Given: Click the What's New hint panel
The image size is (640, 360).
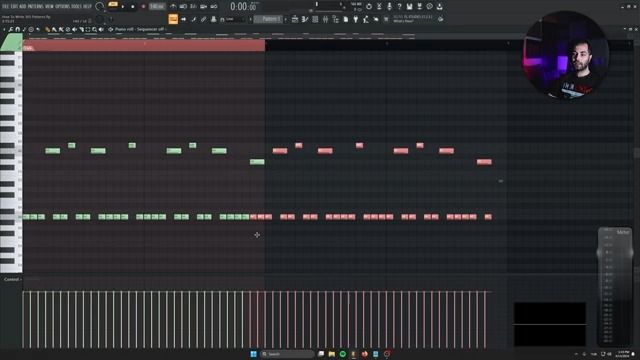Looking at the screenshot, I should (x=412, y=19).
